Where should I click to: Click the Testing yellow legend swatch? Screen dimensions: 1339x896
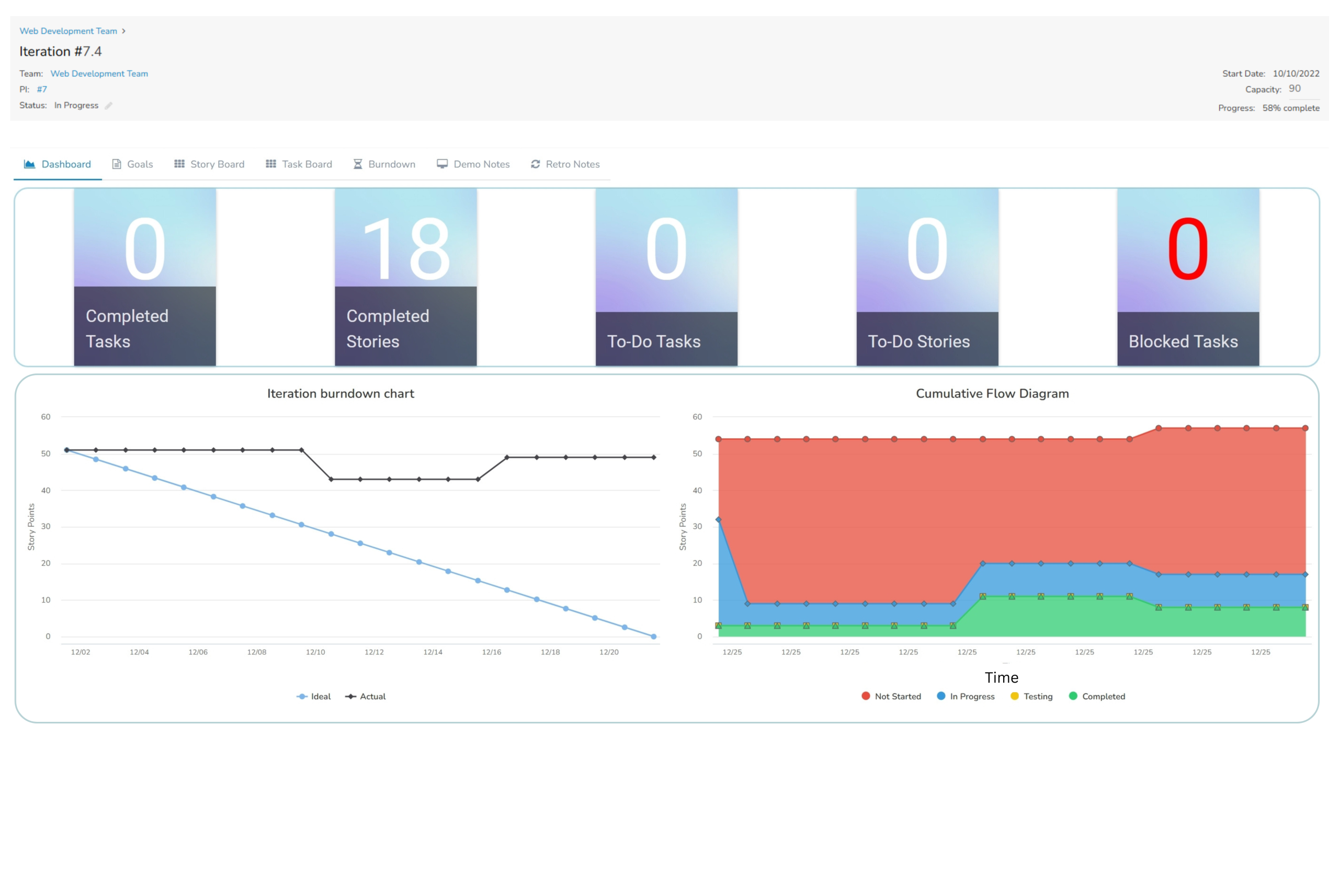pos(1015,696)
